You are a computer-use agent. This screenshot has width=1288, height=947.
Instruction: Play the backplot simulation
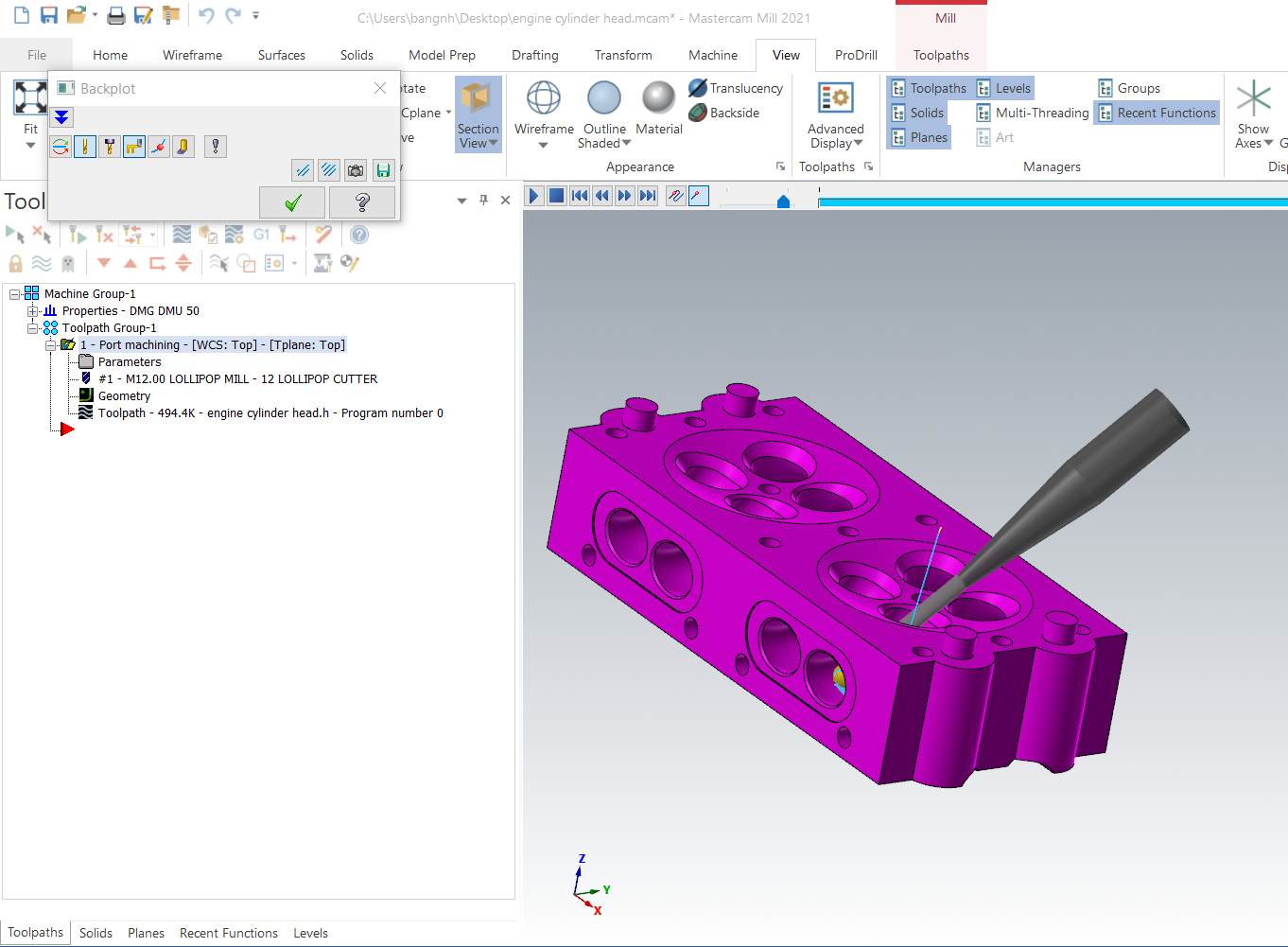point(534,196)
